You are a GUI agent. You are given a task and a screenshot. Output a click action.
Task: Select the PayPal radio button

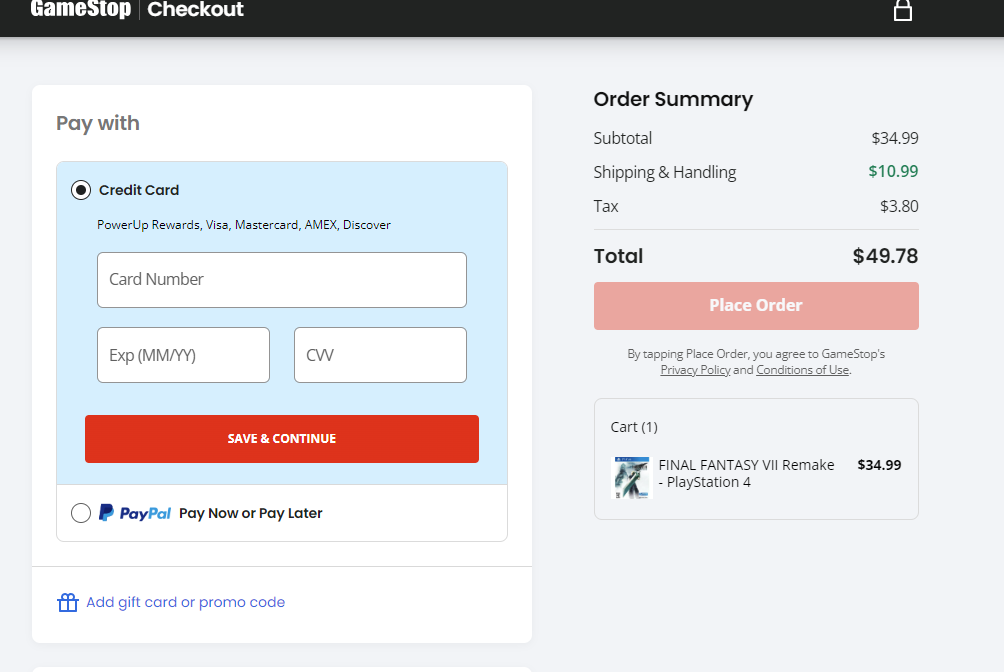81,513
